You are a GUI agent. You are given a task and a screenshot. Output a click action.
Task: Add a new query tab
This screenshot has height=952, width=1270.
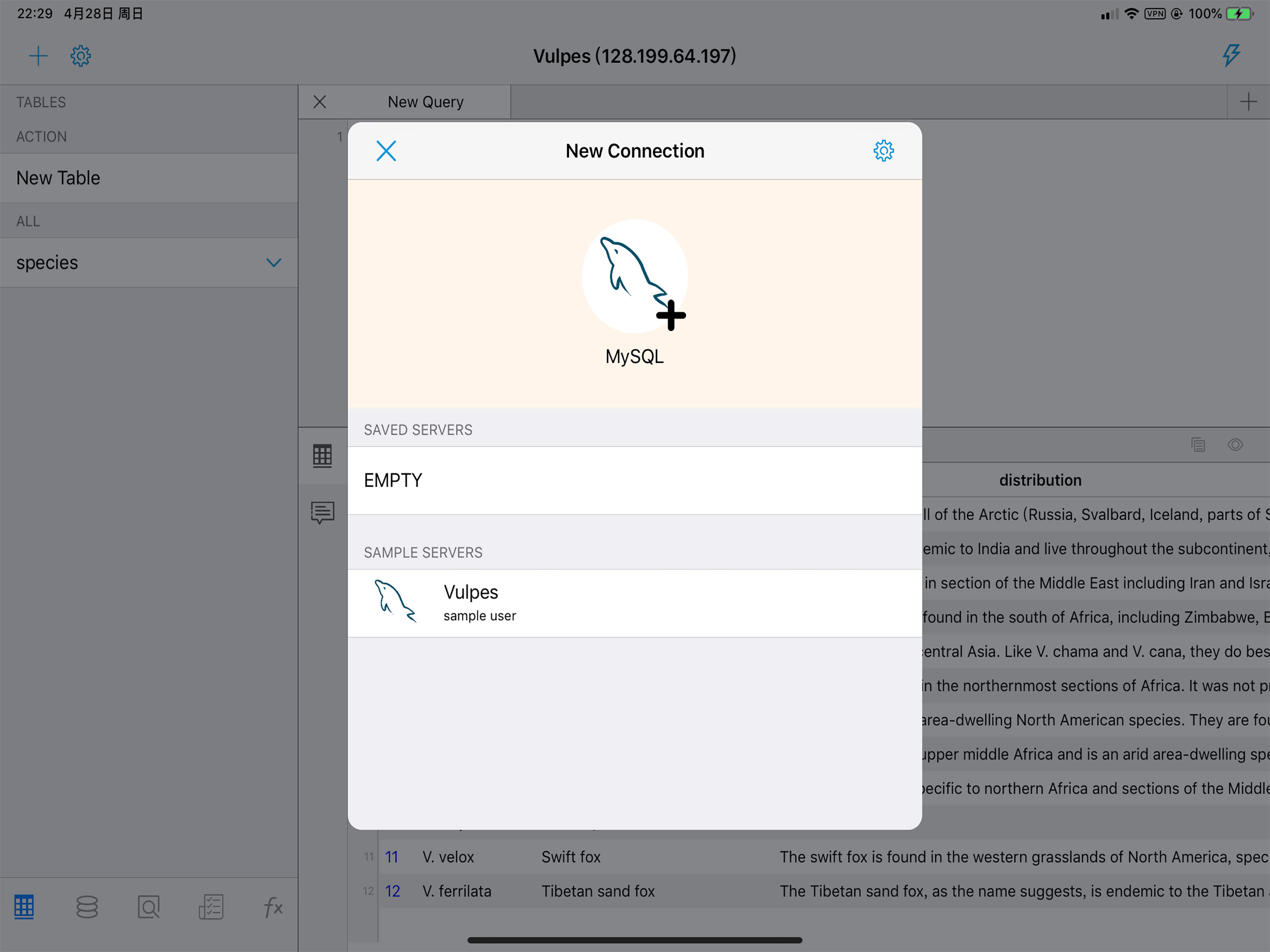pos(1248,102)
